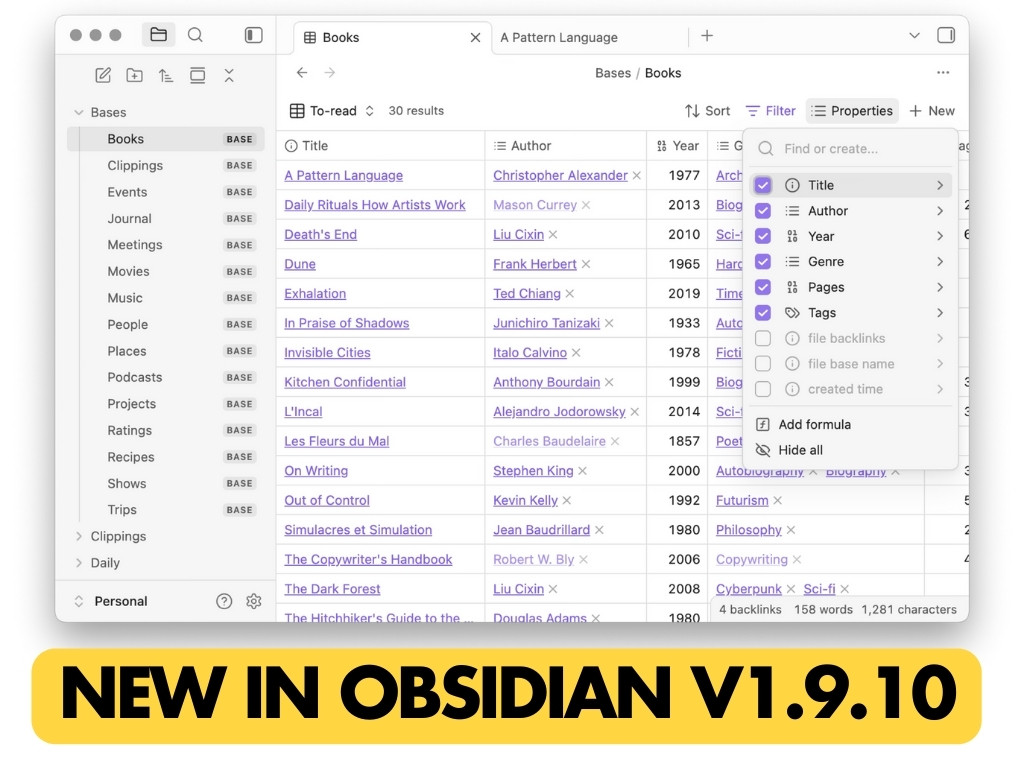Expand the Daily folder
The width and height of the screenshot is (1024, 768).
tap(79, 563)
